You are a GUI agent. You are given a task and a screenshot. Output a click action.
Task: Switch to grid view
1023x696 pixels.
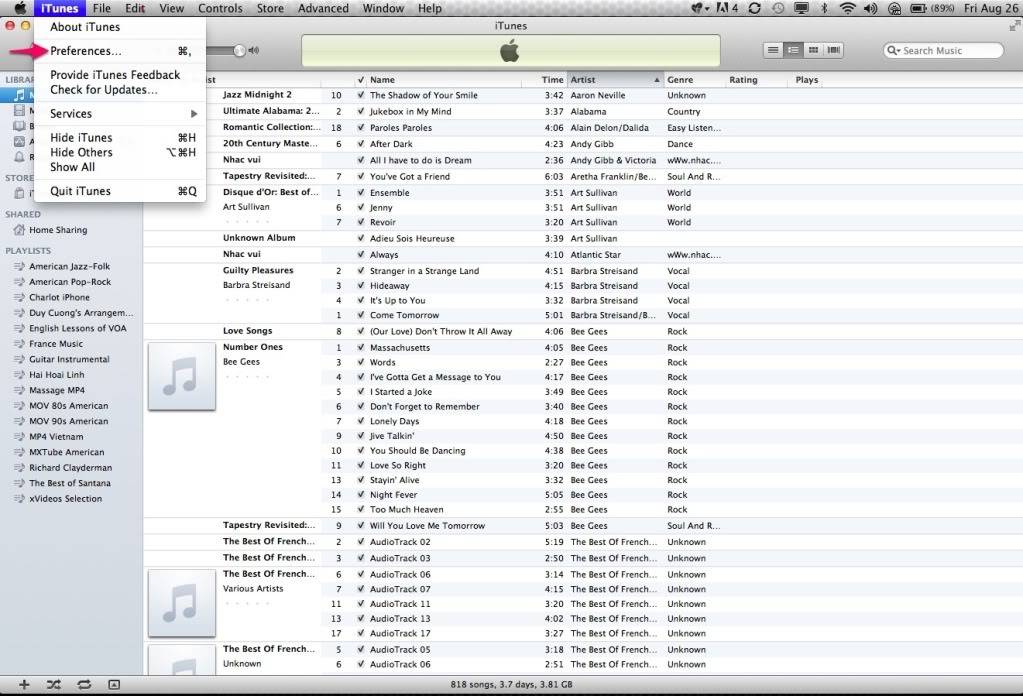click(x=814, y=50)
